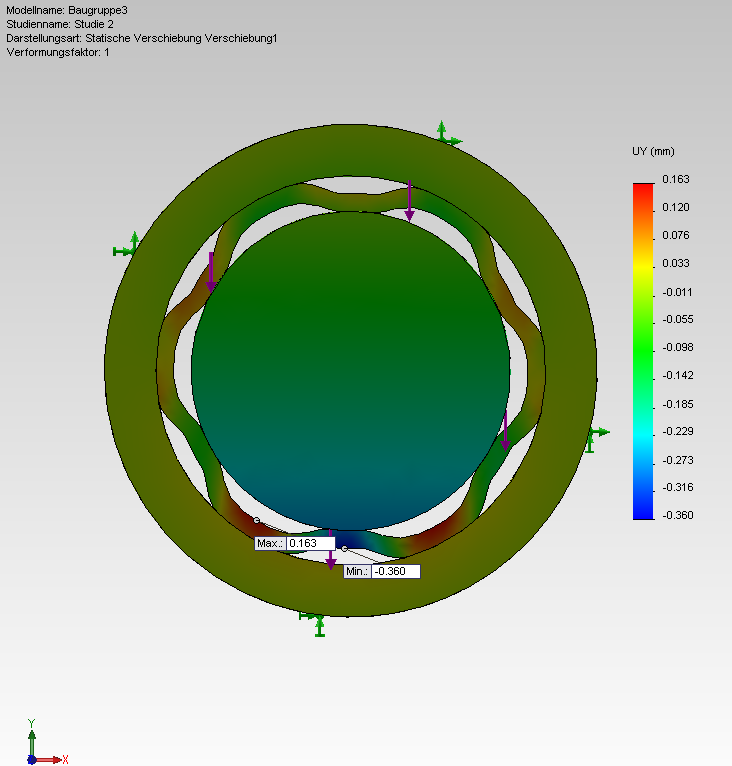
Task: Click the Studienname: Studie 2 text
Action: pyautogui.click(x=60, y=24)
